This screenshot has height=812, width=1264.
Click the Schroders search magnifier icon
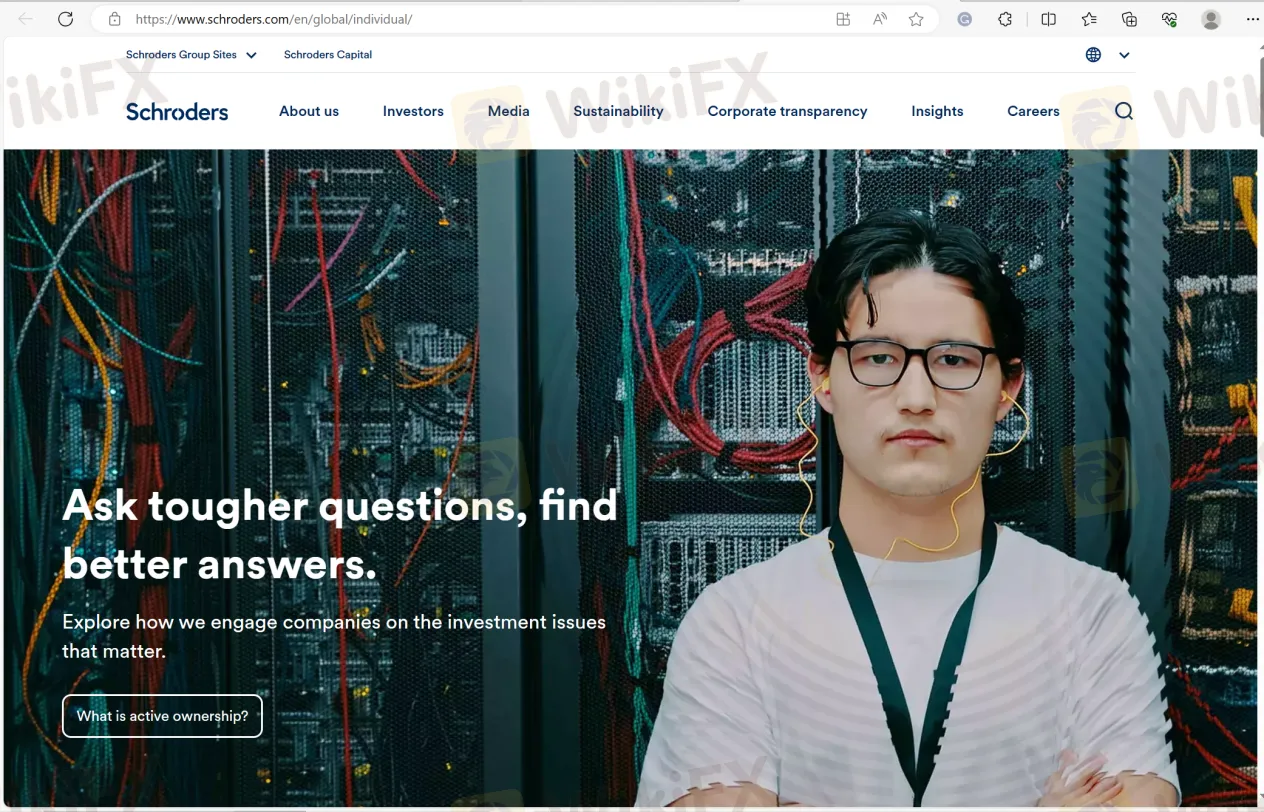(x=1124, y=111)
